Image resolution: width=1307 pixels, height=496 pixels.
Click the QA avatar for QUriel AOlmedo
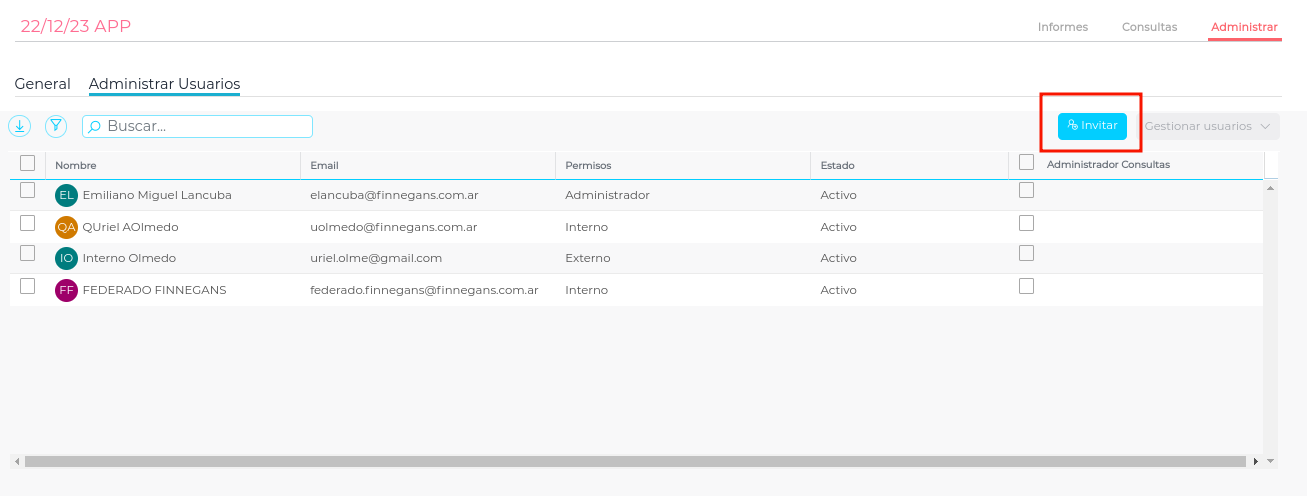[x=66, y=227]
